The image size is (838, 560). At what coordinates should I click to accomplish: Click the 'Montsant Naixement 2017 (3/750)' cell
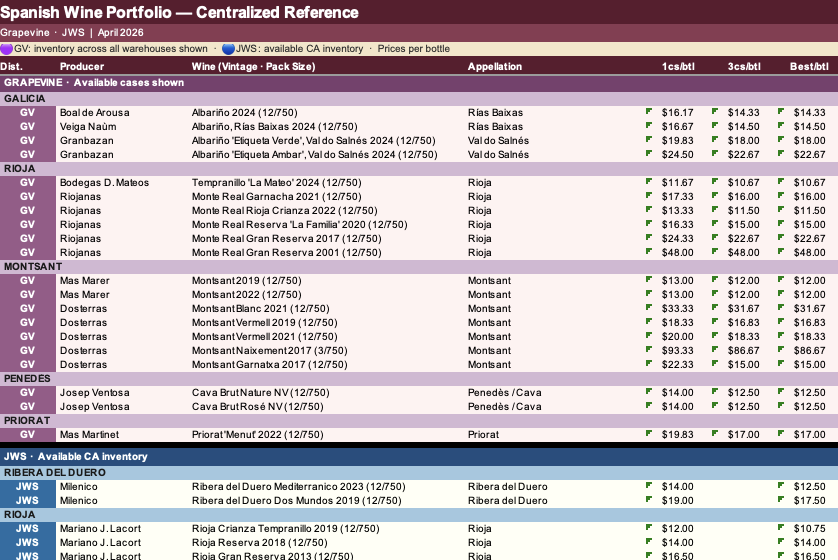(269, 351)
